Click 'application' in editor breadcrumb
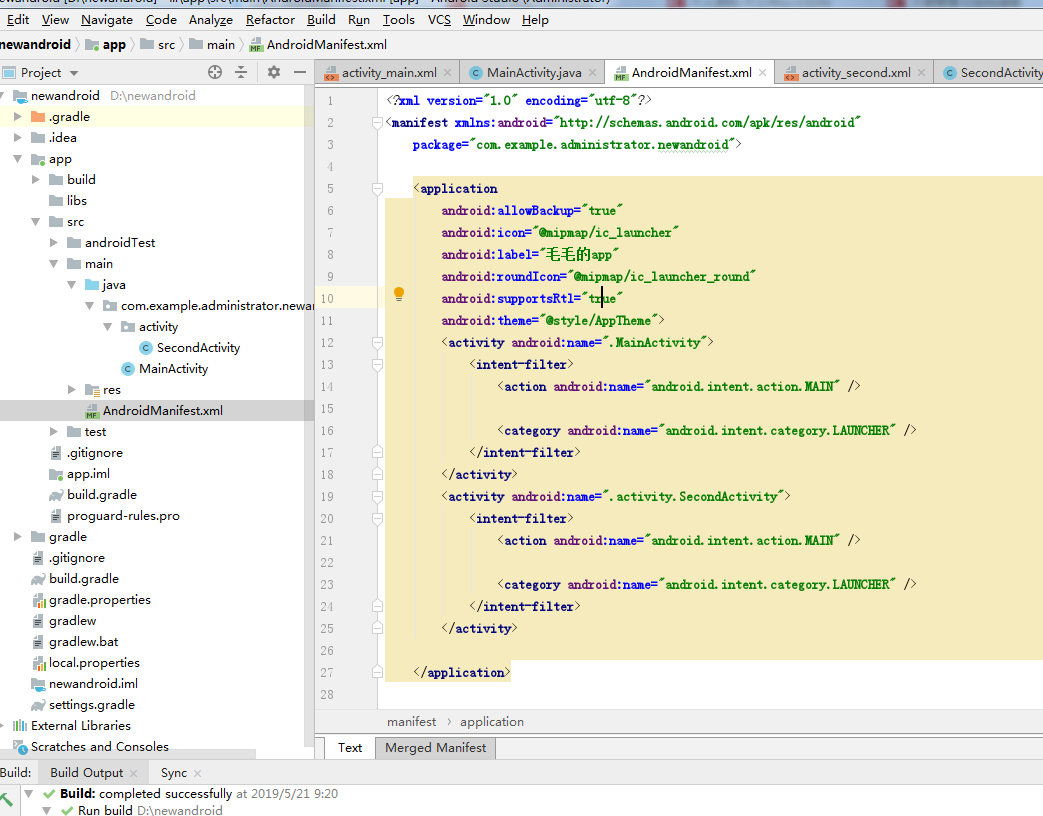The image size is (1043, 816). [x=491, y=721]
